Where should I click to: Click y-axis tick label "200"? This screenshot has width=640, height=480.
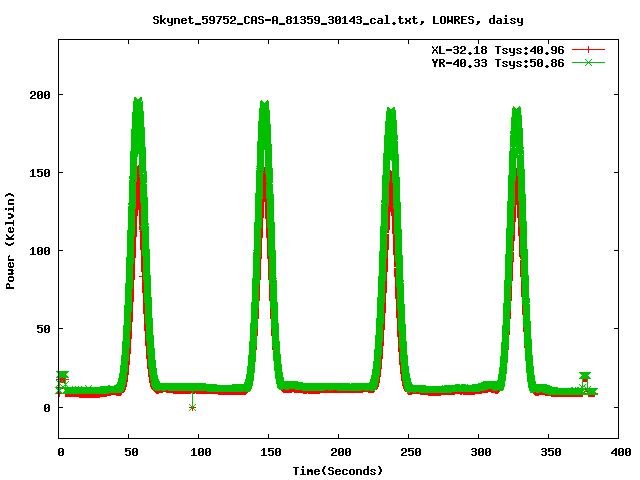tap(40, 95)
